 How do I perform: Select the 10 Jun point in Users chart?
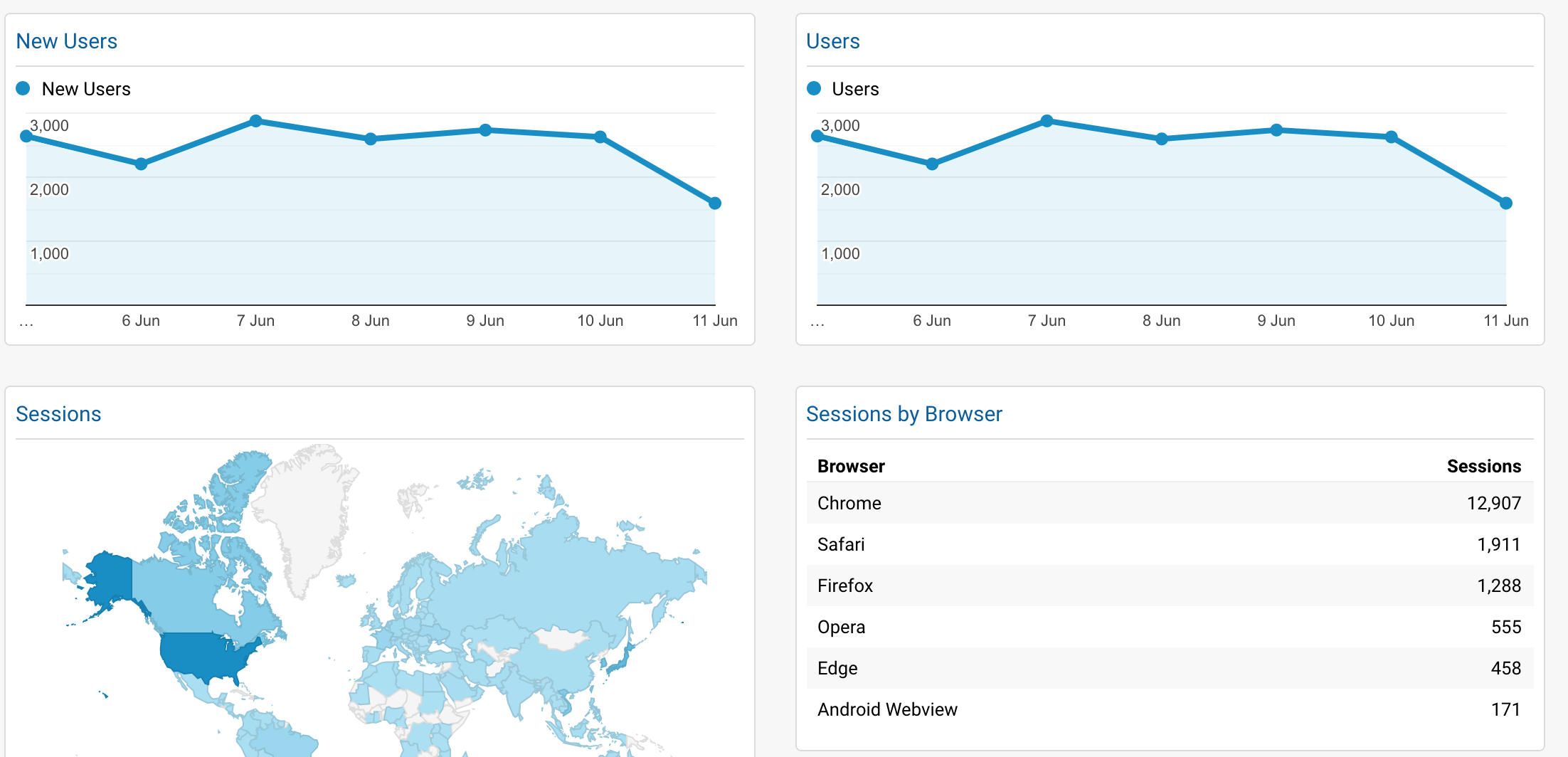click(1392, 137)
